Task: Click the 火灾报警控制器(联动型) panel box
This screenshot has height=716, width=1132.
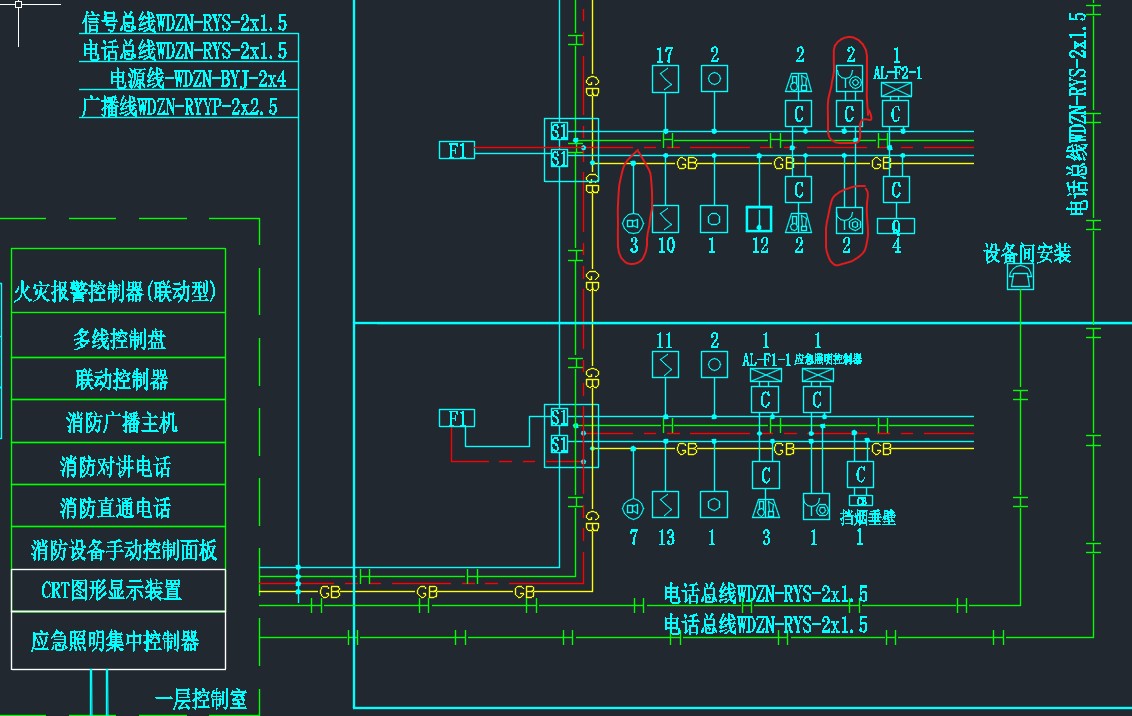Action: pos(118,281)
